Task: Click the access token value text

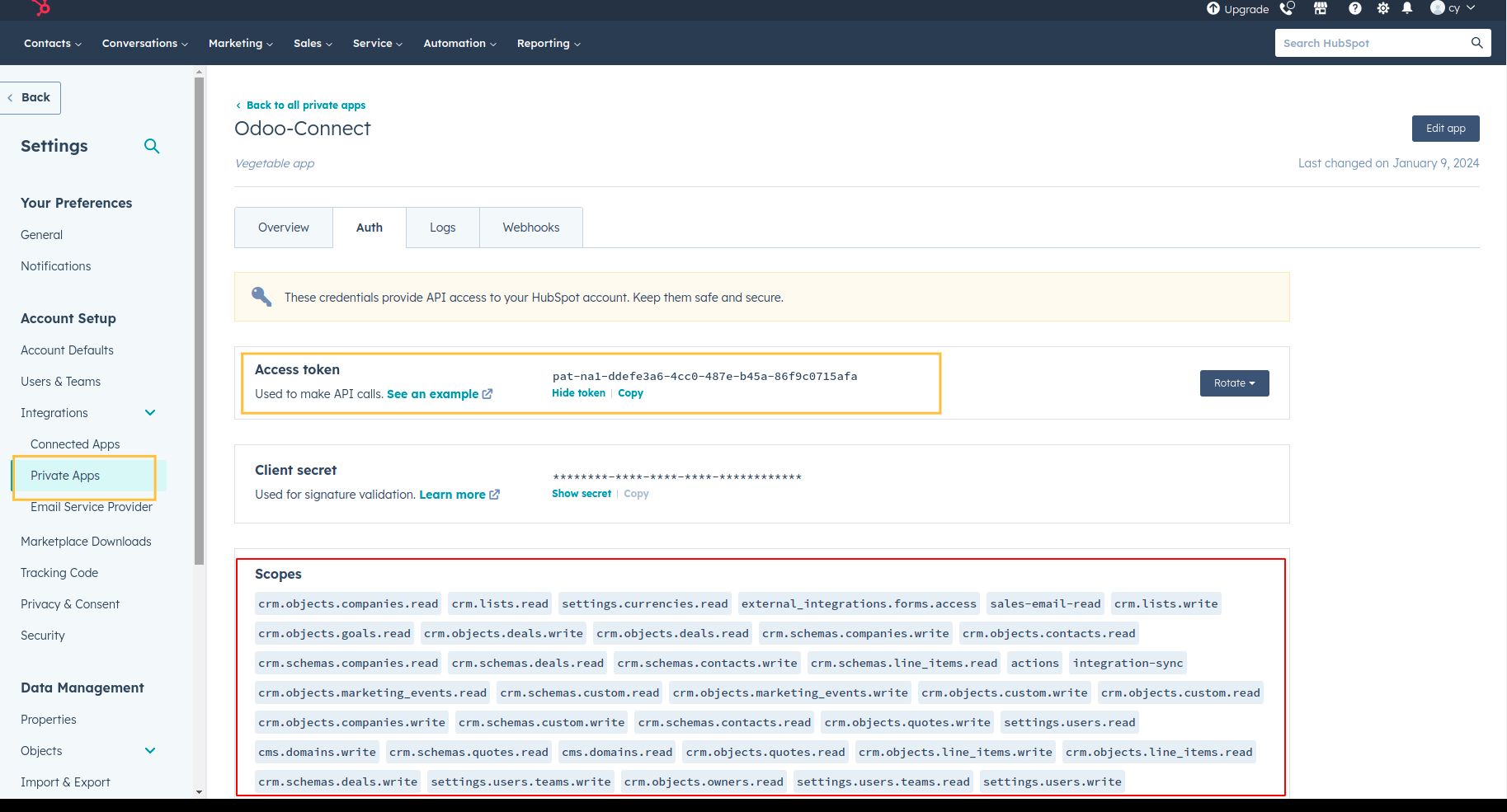Action: point(705,376)
